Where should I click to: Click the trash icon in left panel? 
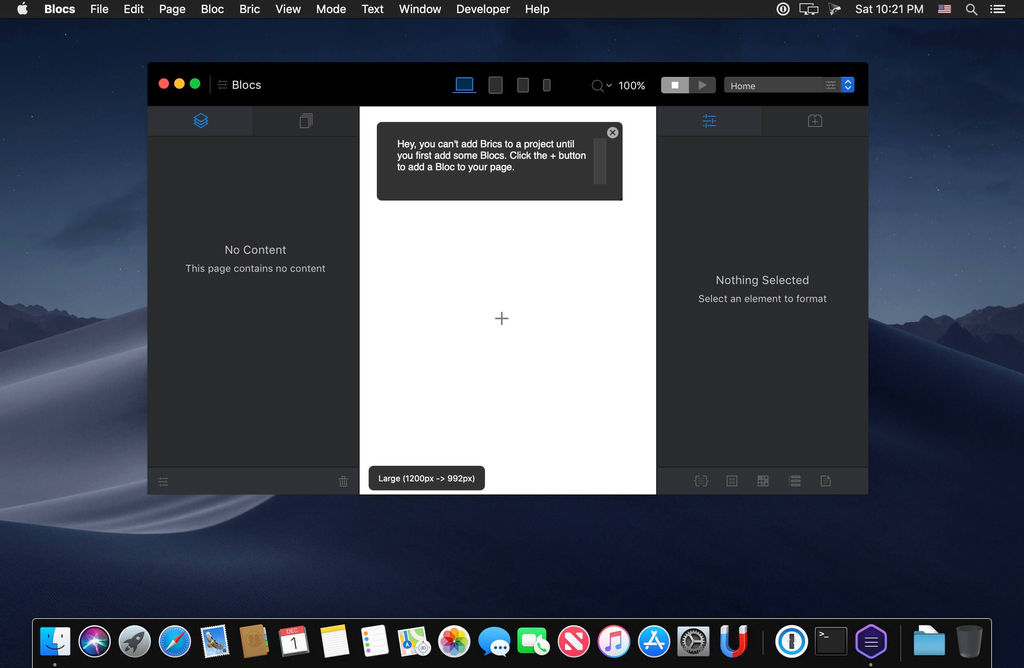click(343, 481)
